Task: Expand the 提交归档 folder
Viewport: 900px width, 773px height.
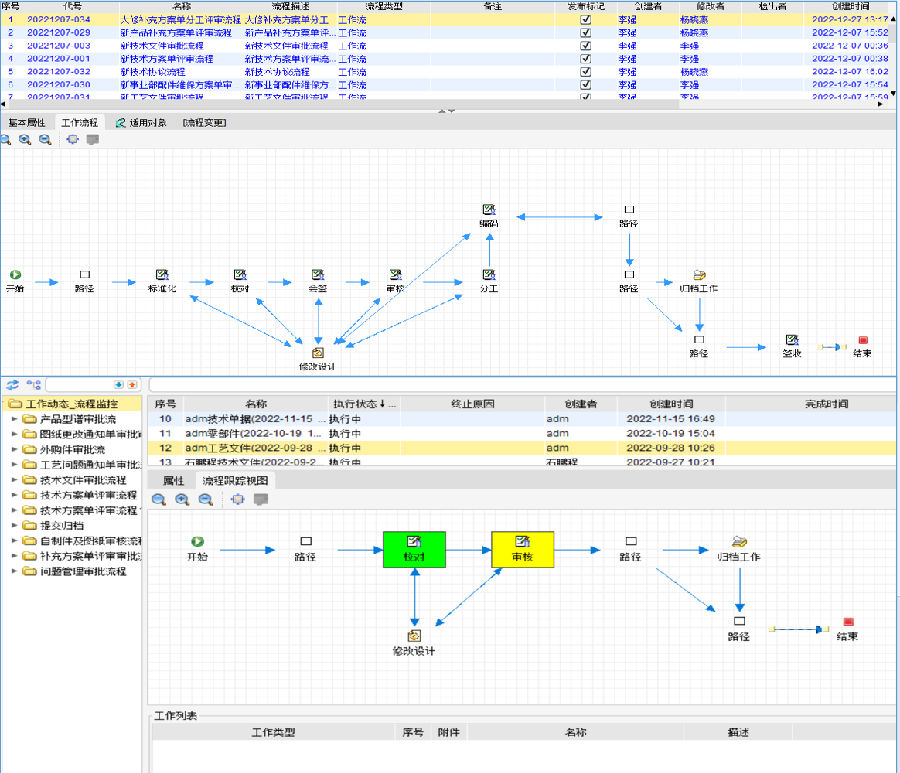Action: (15, 525)
